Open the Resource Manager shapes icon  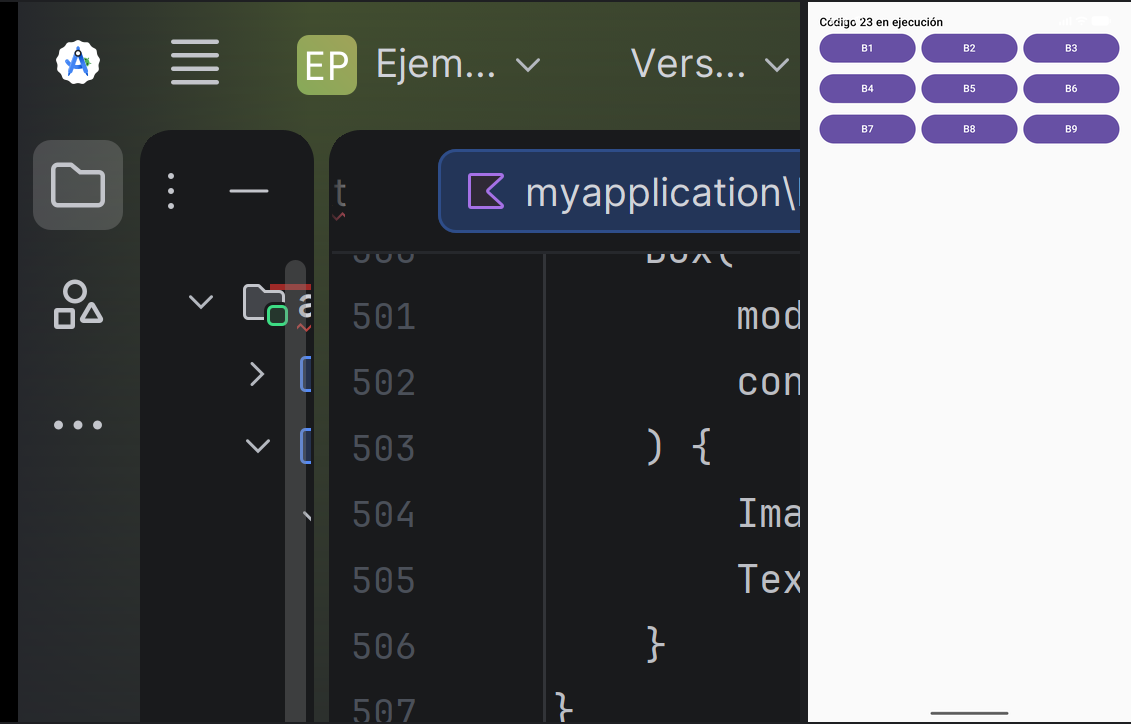[78, 305]
